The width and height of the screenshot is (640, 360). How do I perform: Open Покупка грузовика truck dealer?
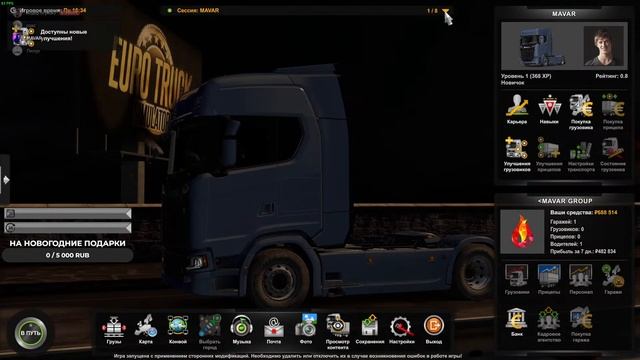click(x=581, y=112)
